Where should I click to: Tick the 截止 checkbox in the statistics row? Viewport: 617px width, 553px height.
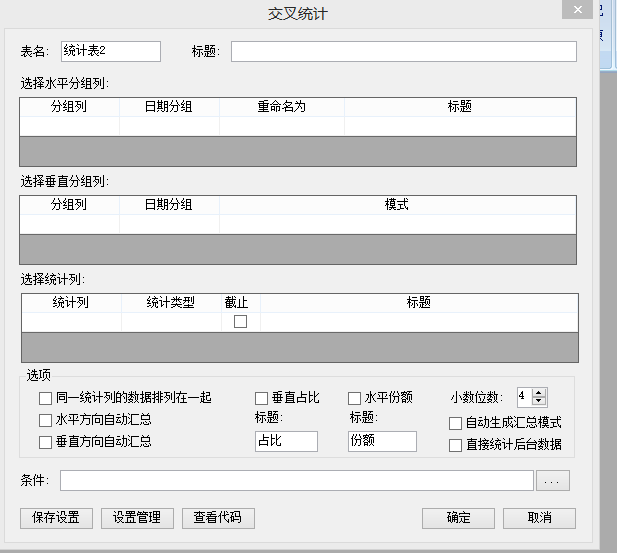tap(240, 321)
